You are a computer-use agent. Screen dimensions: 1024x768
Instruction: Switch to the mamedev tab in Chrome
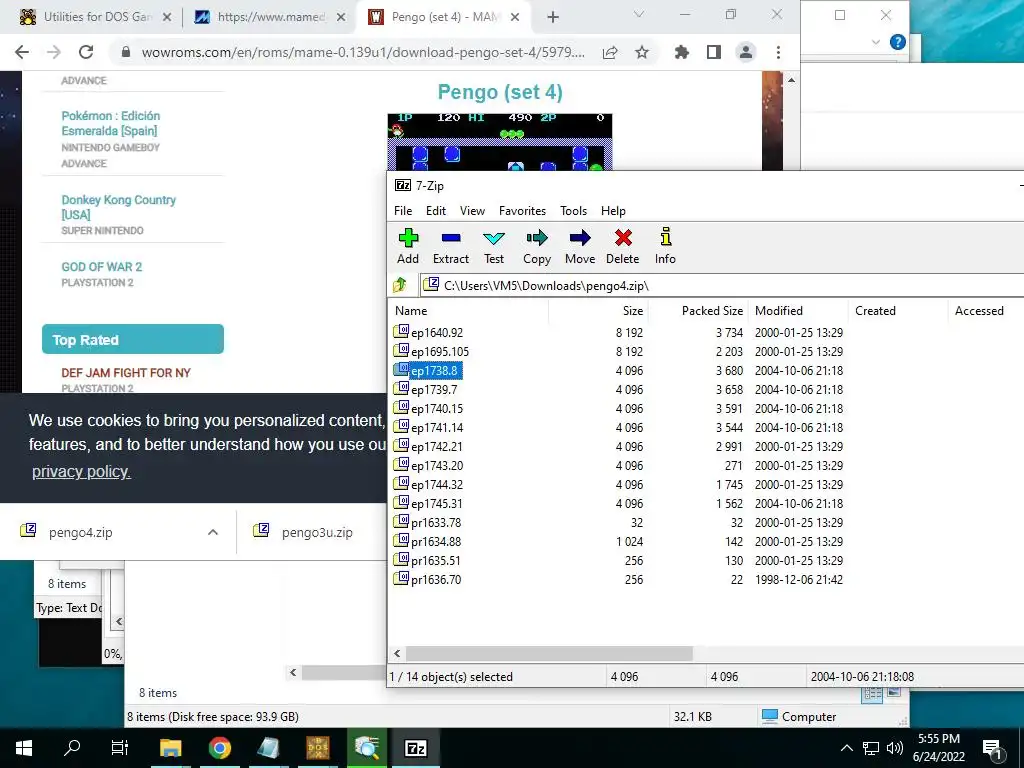coord(268,17)
